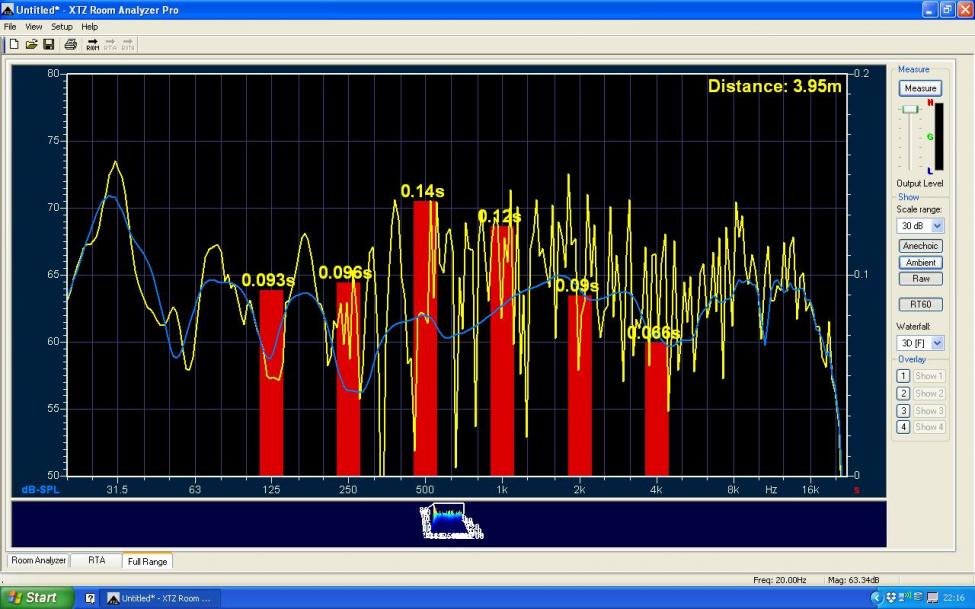This screenshot has height=609, width=975.
Task: Expand hidden system tray icons
Action: (876, 598)
